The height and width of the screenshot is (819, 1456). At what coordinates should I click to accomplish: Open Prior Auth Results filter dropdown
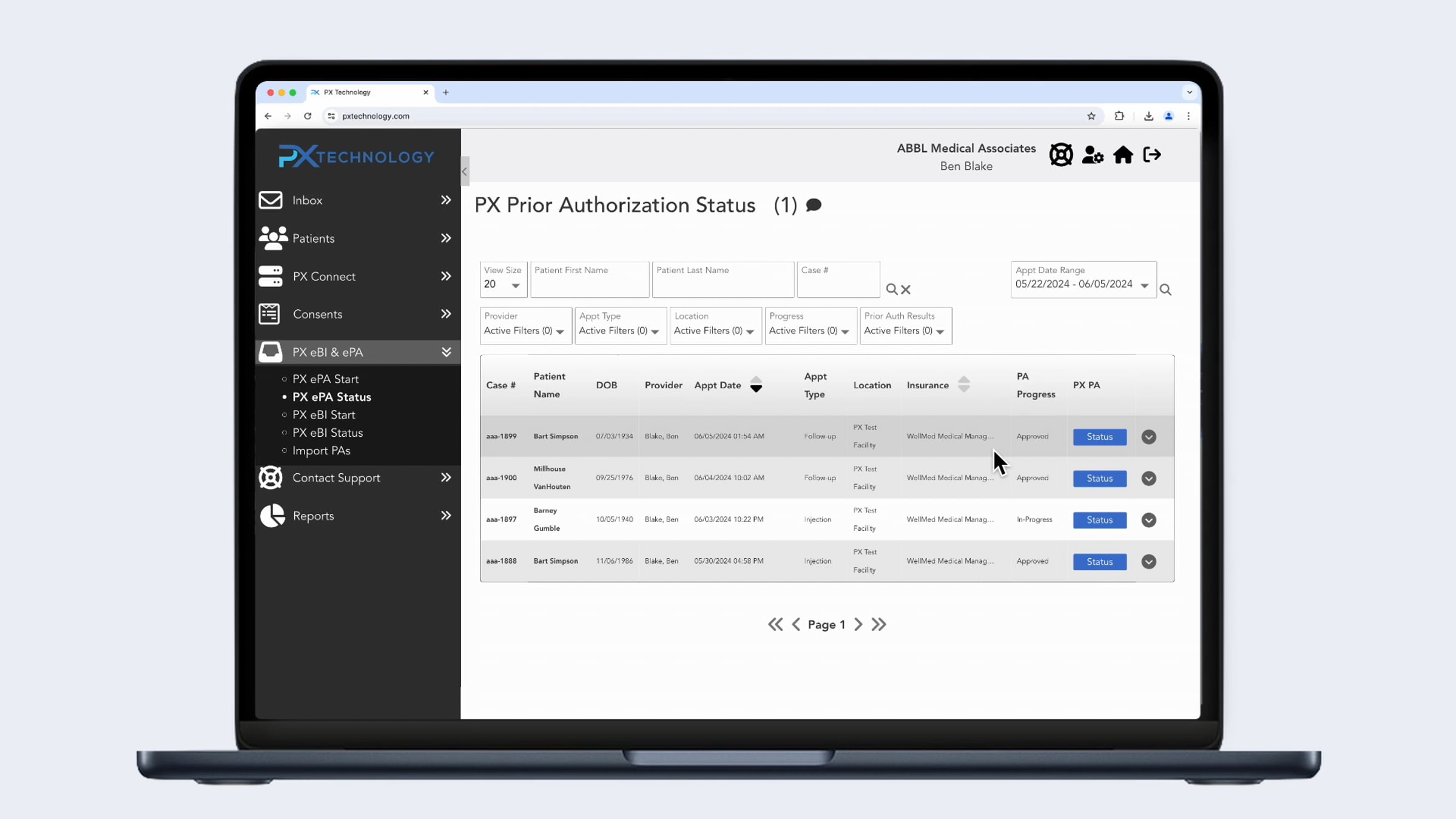pos(905,326)
